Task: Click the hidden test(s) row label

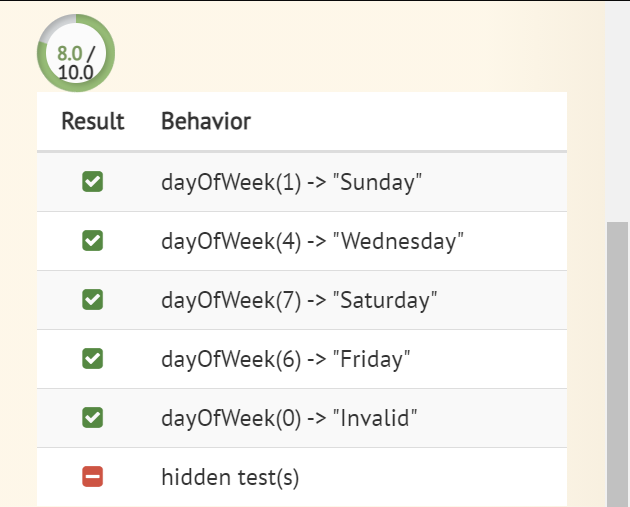Action: [230, 477]
